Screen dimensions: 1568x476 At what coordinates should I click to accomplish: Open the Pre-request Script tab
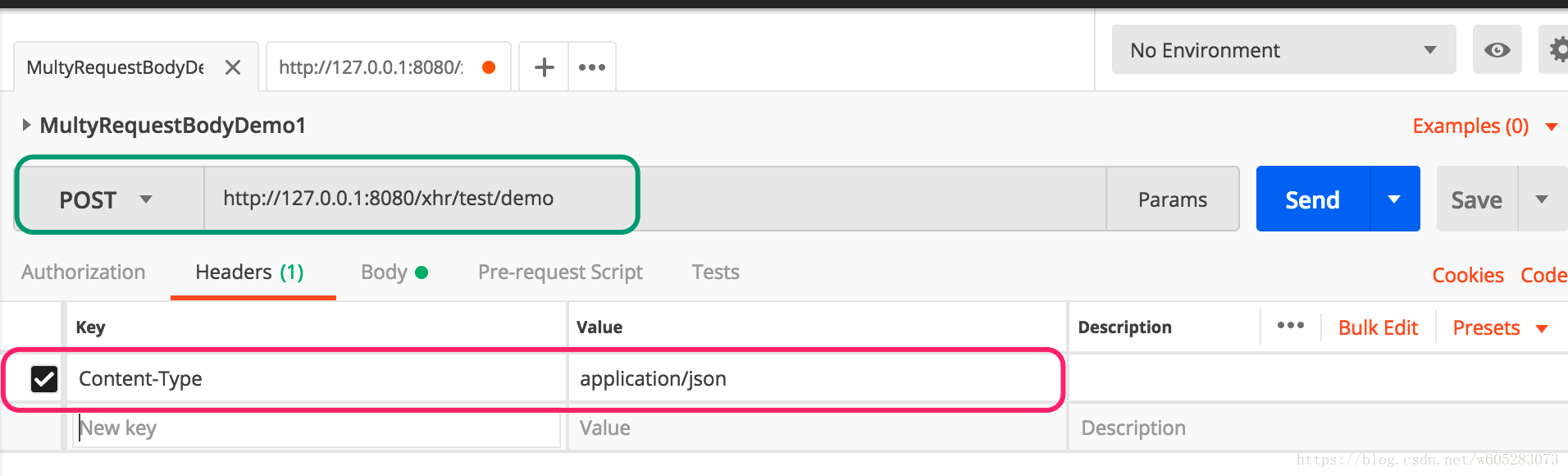(560, 272)
